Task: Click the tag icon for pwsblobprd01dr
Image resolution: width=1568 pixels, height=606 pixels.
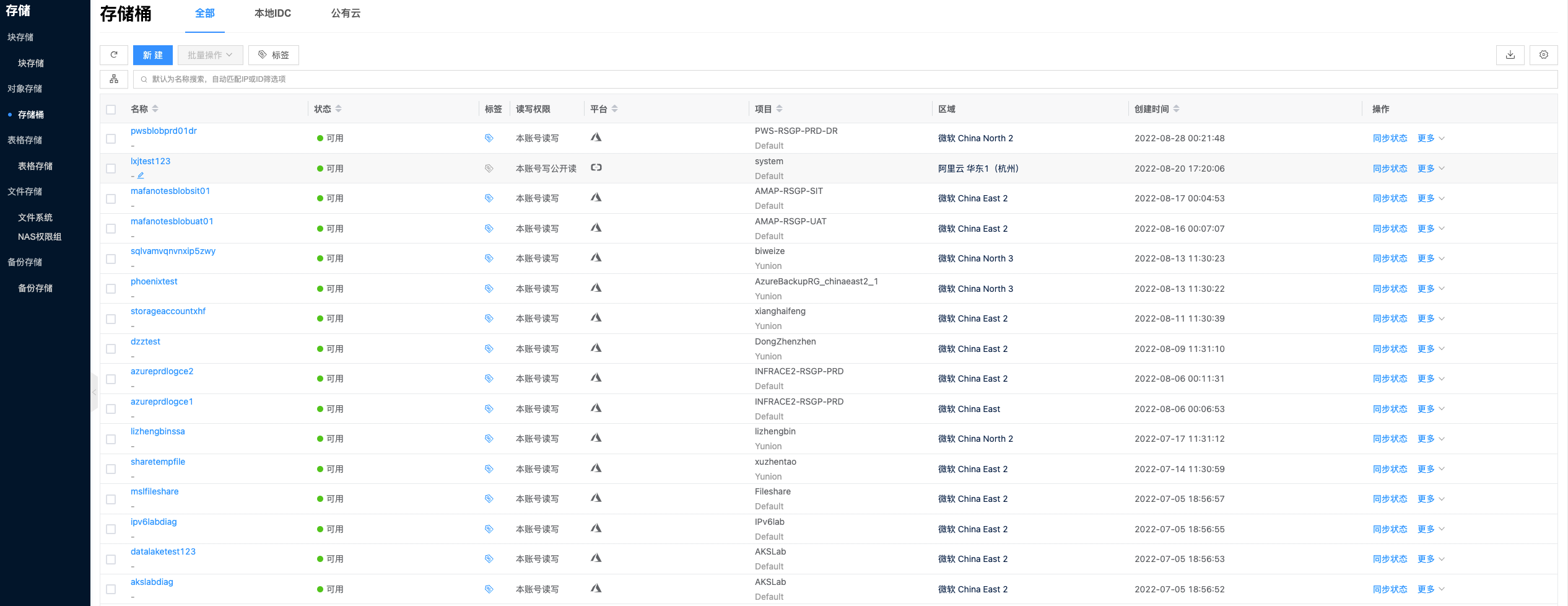Action: 489,138
